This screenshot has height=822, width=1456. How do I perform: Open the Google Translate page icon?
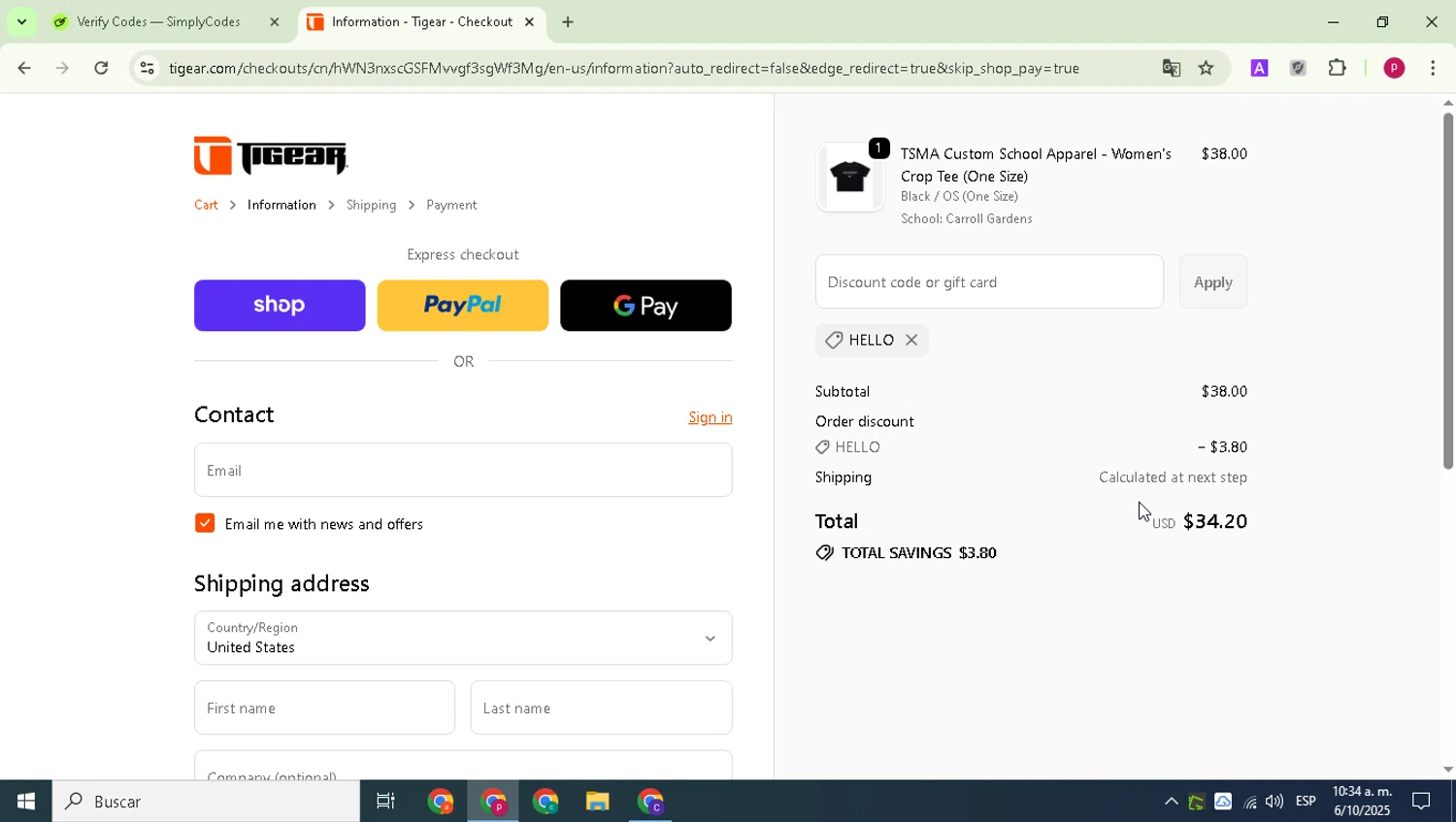[x=1171, y=68]
